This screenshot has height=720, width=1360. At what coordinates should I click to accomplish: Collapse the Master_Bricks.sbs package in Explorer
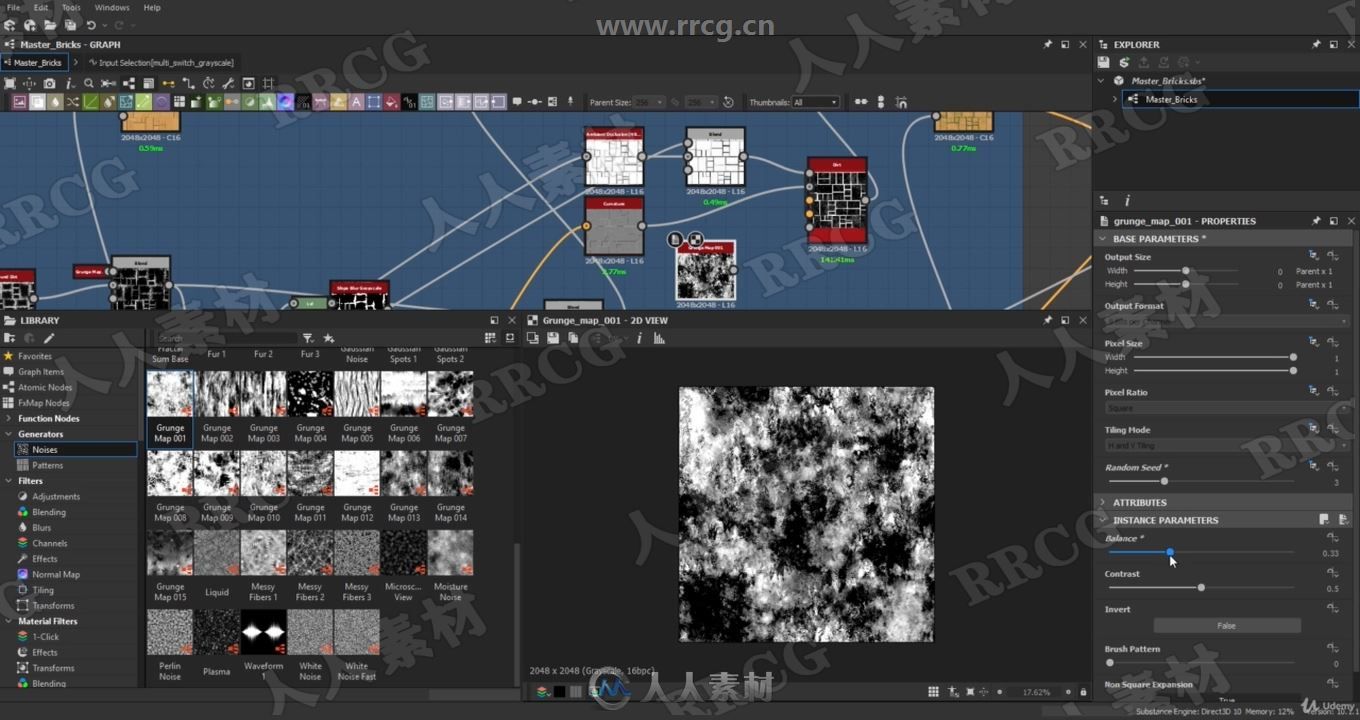tap(1101, 81)
